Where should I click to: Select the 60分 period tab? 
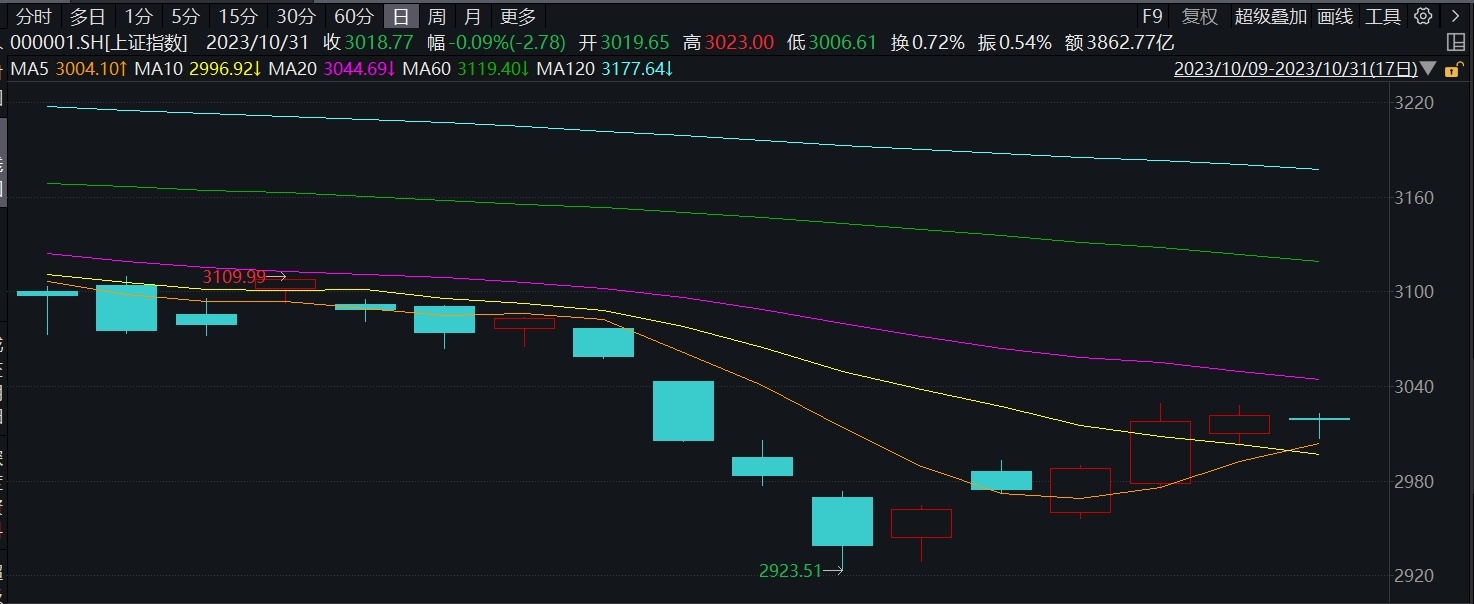click(354, 16)
